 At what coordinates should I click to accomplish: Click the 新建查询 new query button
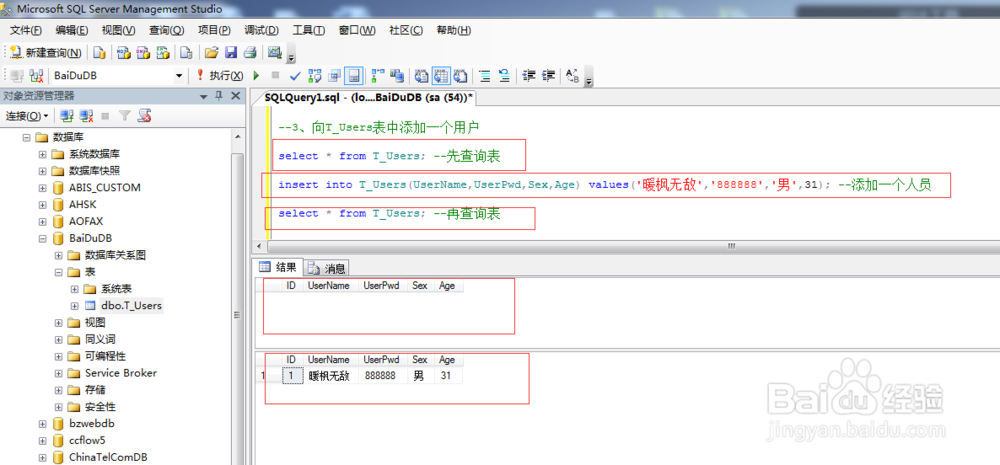[x=45, y=53]
